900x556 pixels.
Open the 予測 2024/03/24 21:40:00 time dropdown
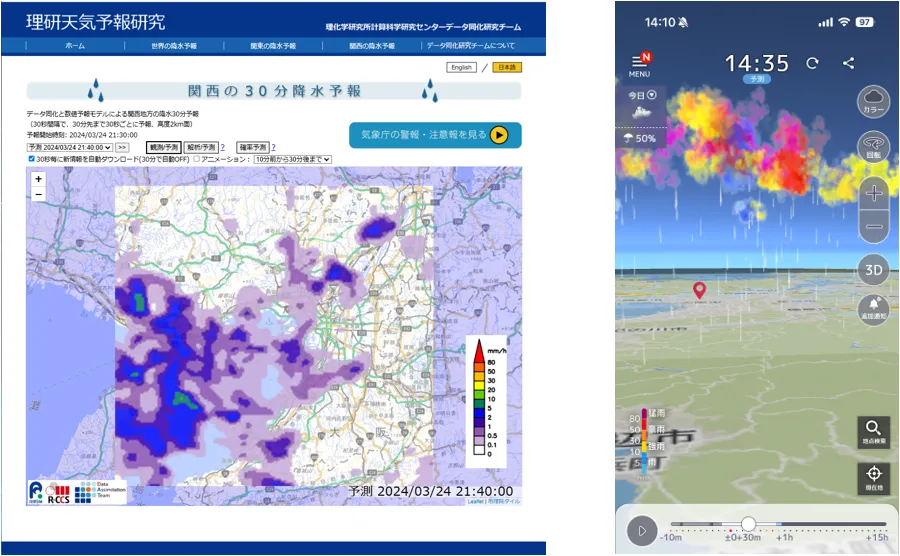[x=70, y=147]
